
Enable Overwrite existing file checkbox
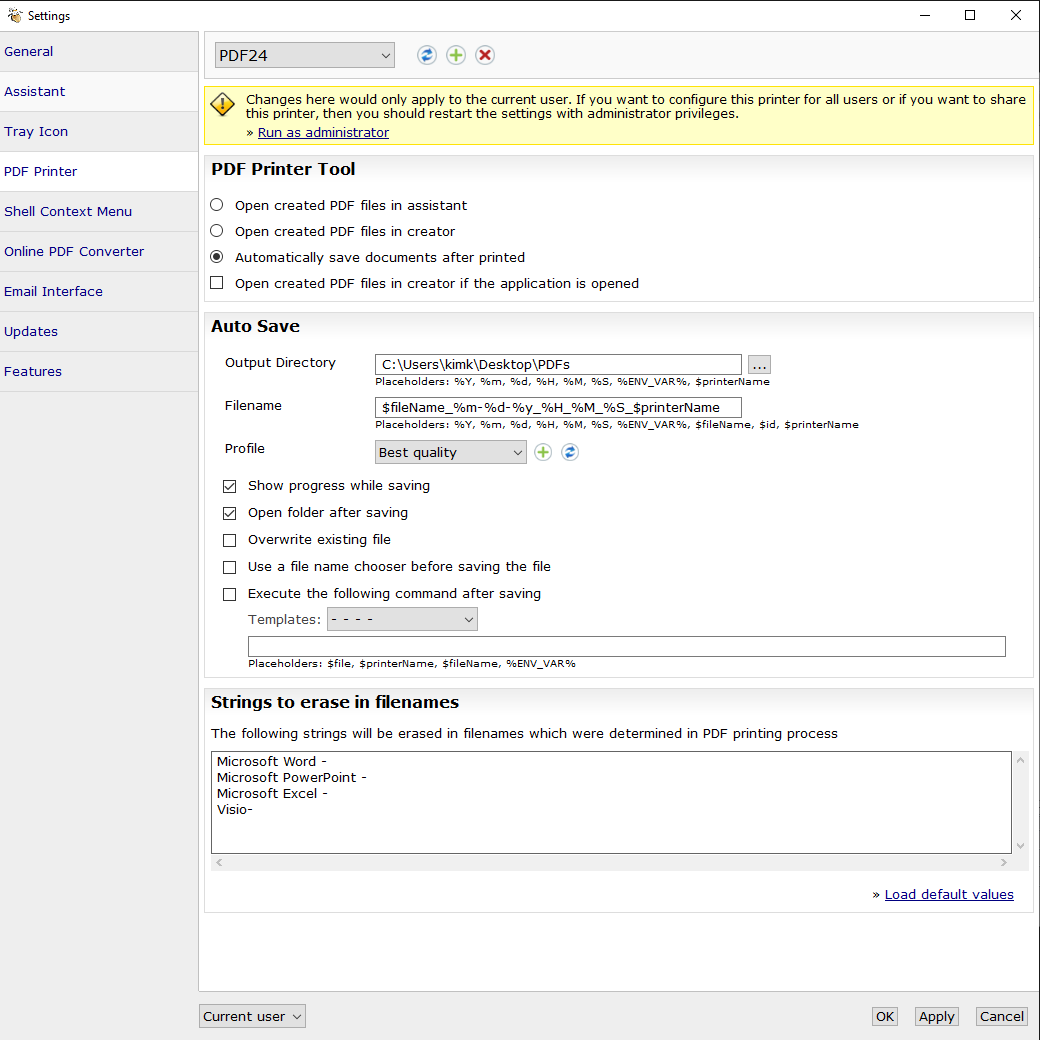tap(229, 540)
